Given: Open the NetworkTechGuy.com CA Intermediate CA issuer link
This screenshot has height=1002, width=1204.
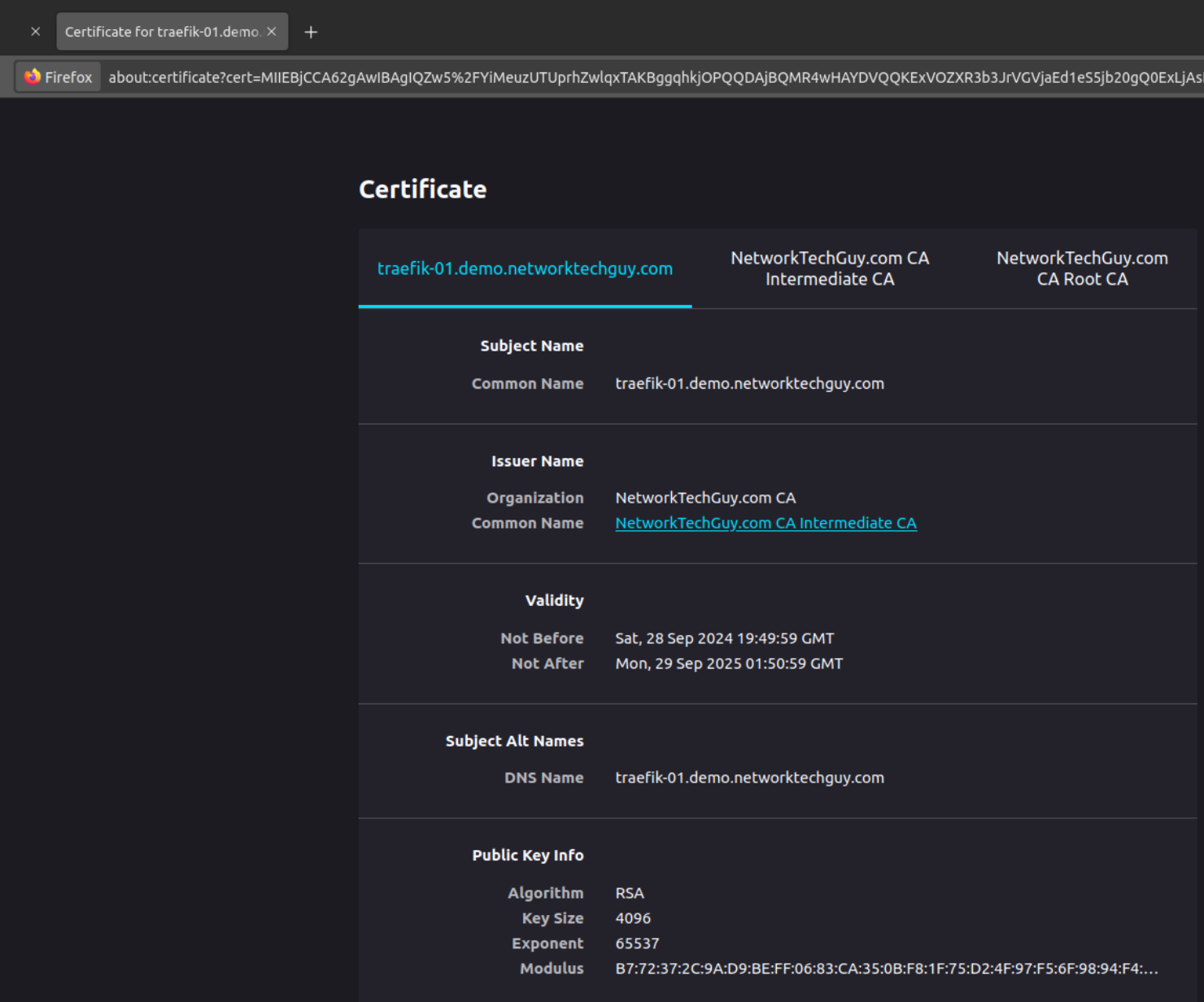Looking at the screenshot, I should pos(766,523).
